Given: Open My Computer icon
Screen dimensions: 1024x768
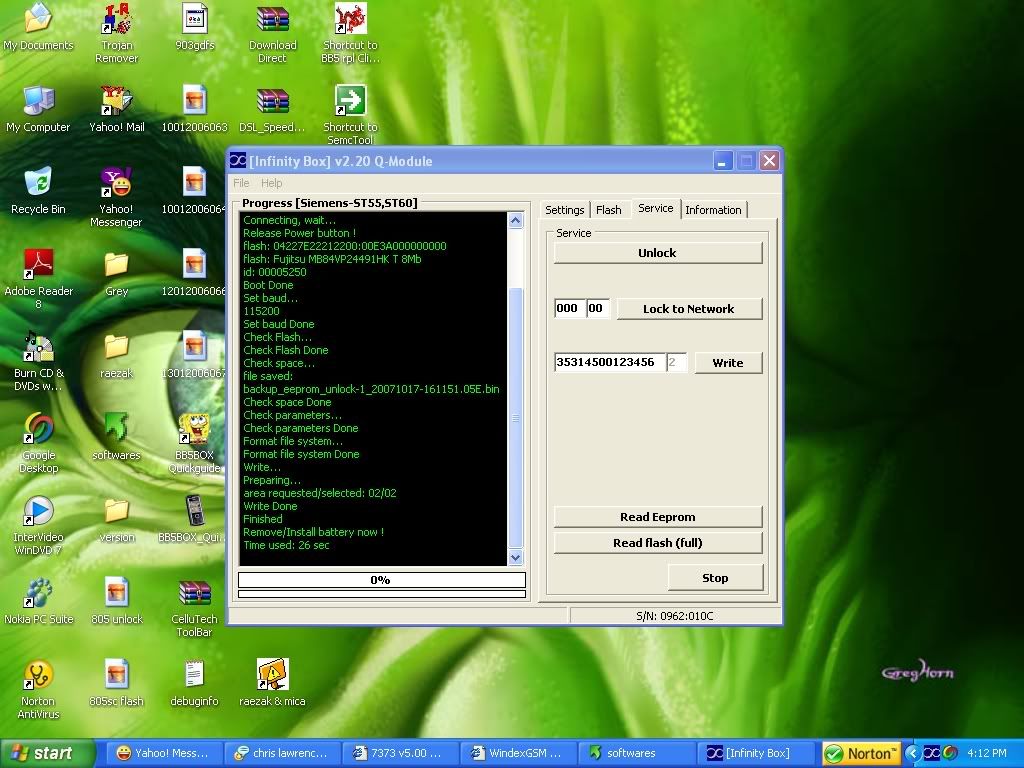Looking at the screenshot, I should tap(38, 108).
